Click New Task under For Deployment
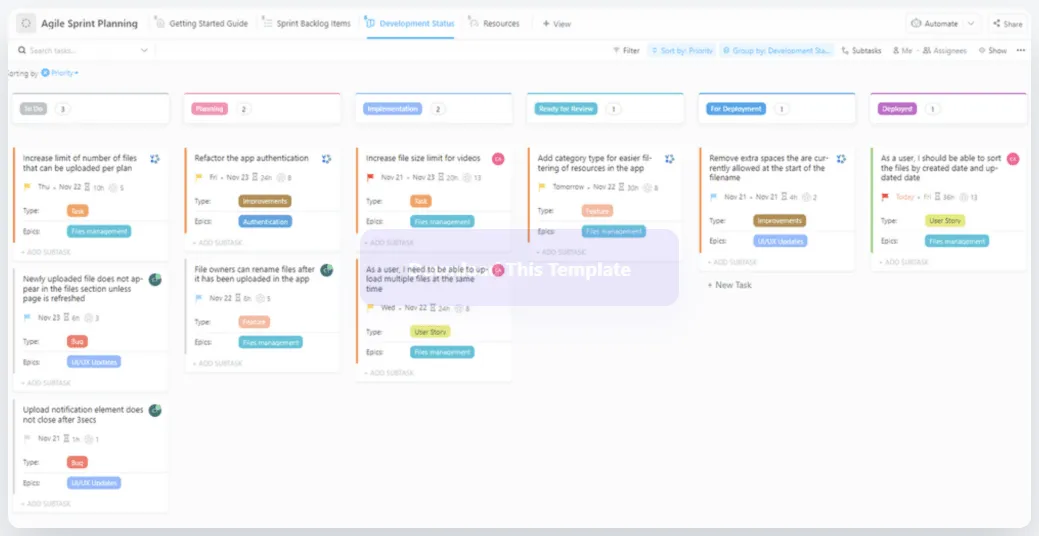The height and width of the screenshot is (536, 1039). point(730,285)
